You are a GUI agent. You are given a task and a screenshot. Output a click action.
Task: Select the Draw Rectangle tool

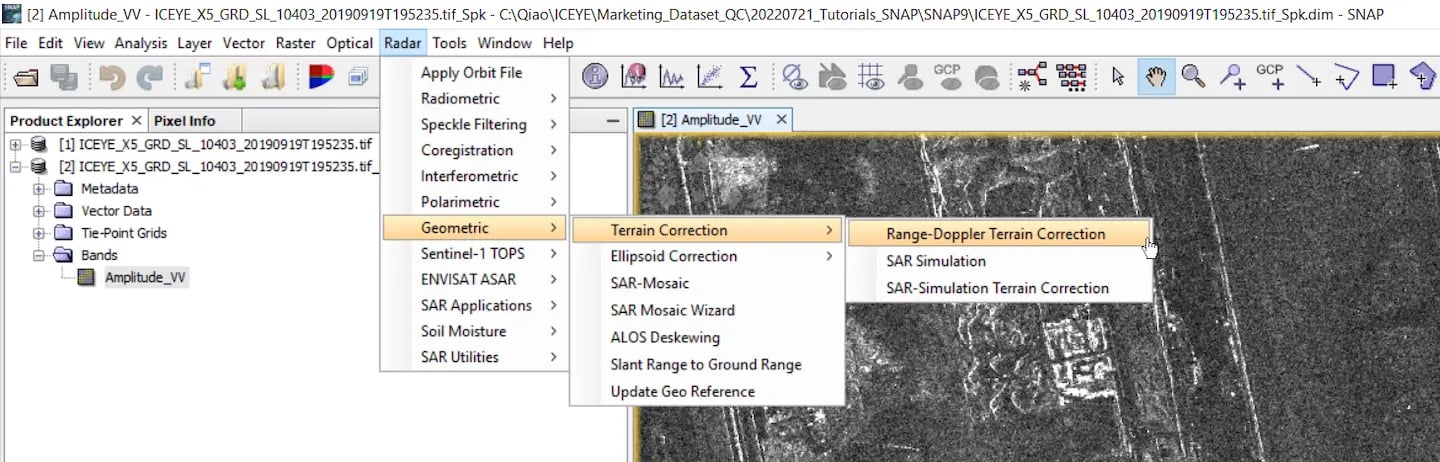(1385, 77)
